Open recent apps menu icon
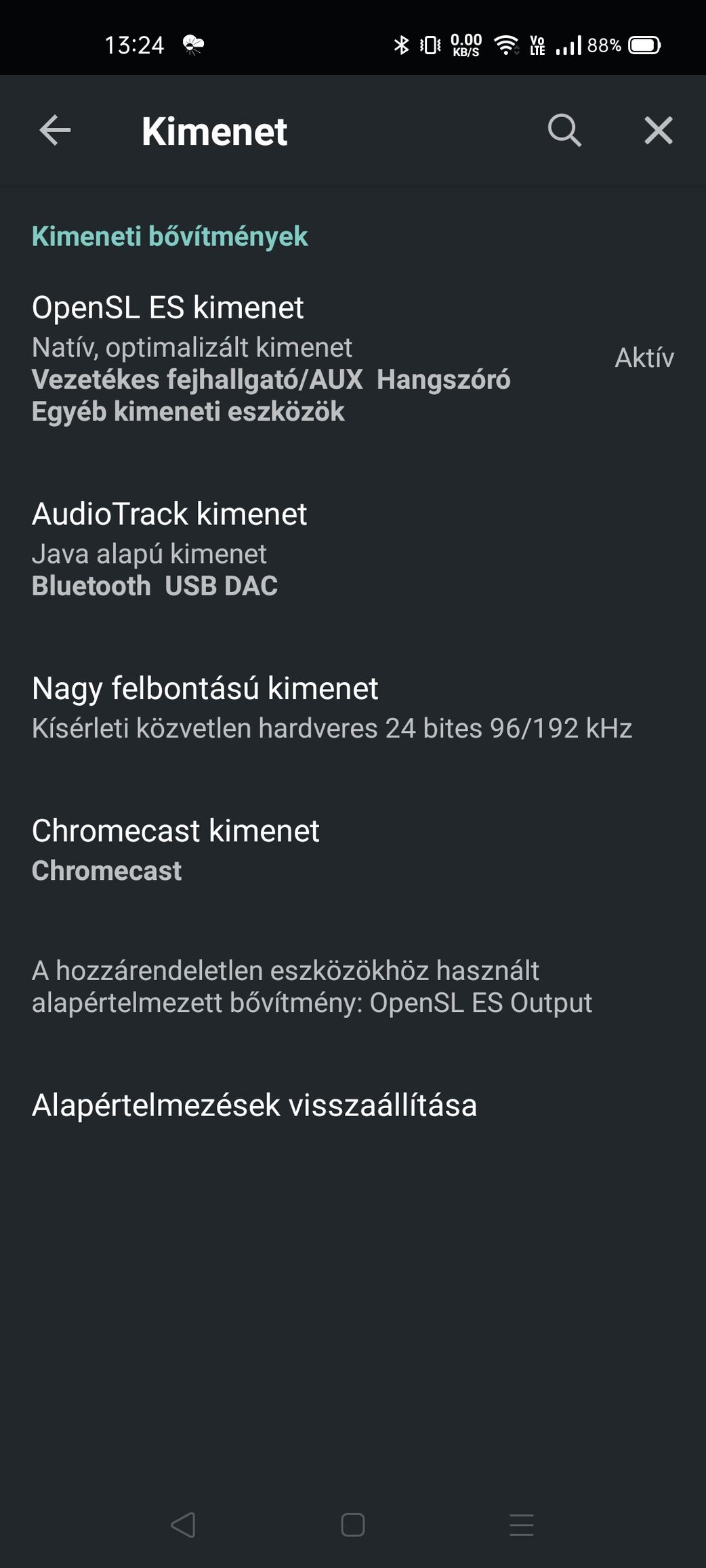Image resolution: width=706 pixels, height=1568 pixels. (522, 1525)
